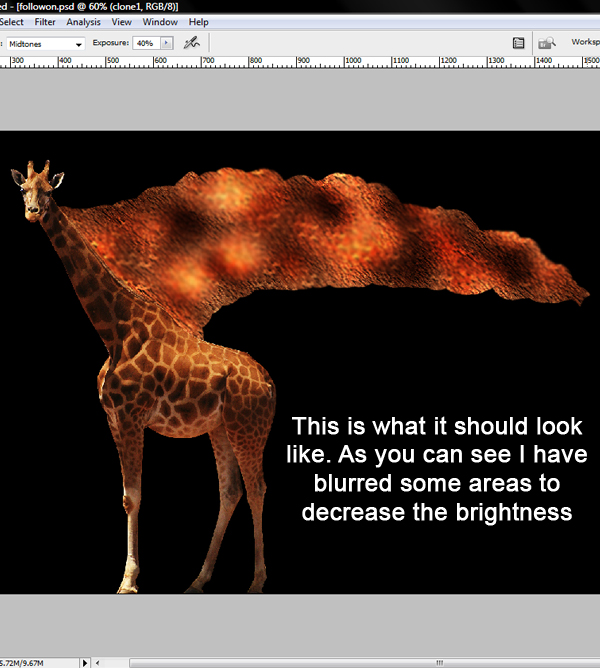Viewport: 600px width, 668px height.
Task: Open the status bar info arrow
Action: tap(85, 663)
